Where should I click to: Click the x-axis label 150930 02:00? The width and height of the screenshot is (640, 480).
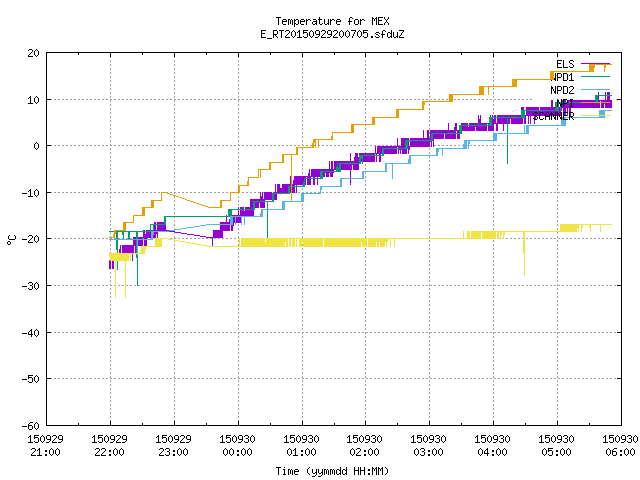364,446
